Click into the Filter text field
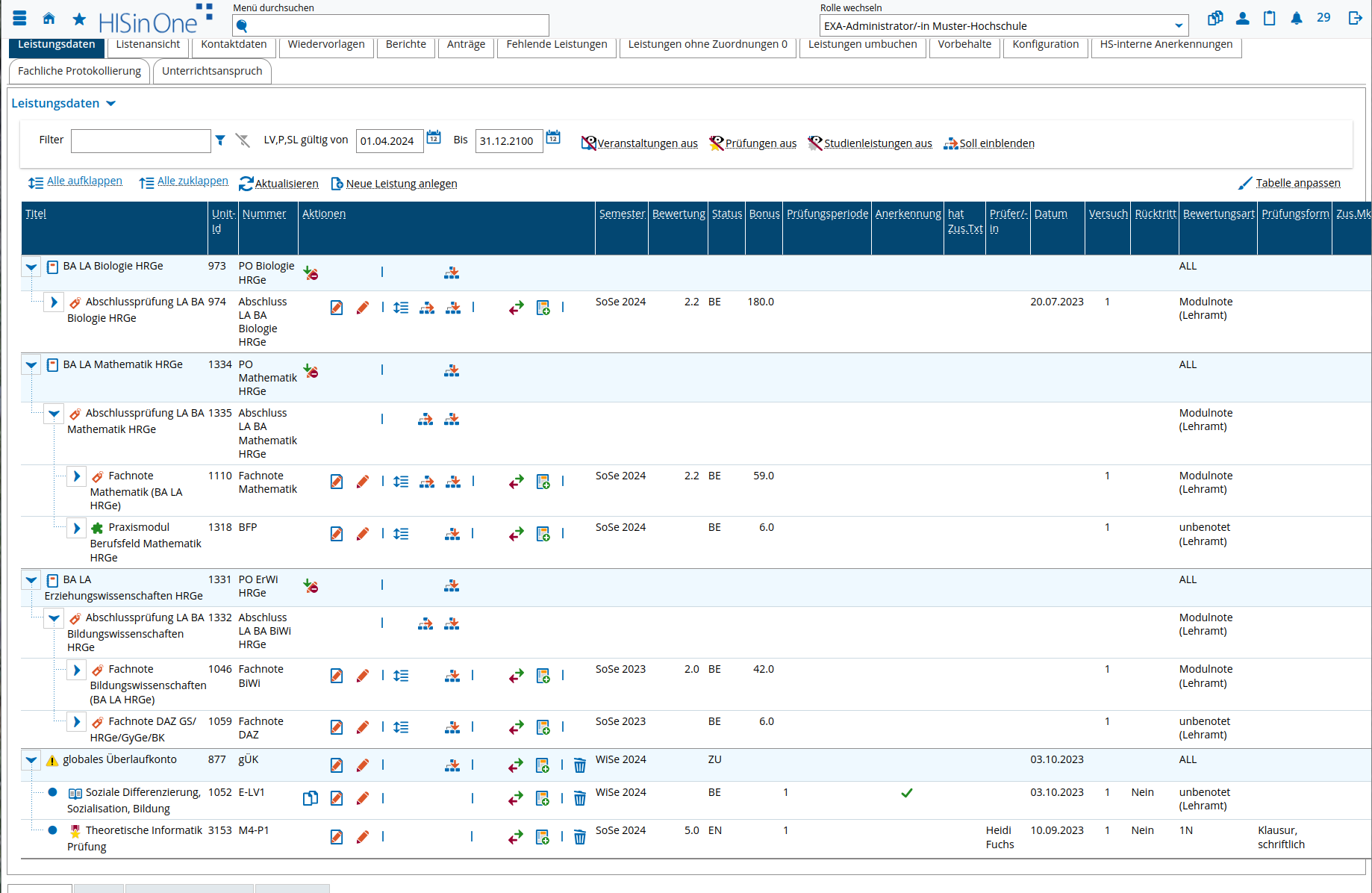 tap(140, 140)
